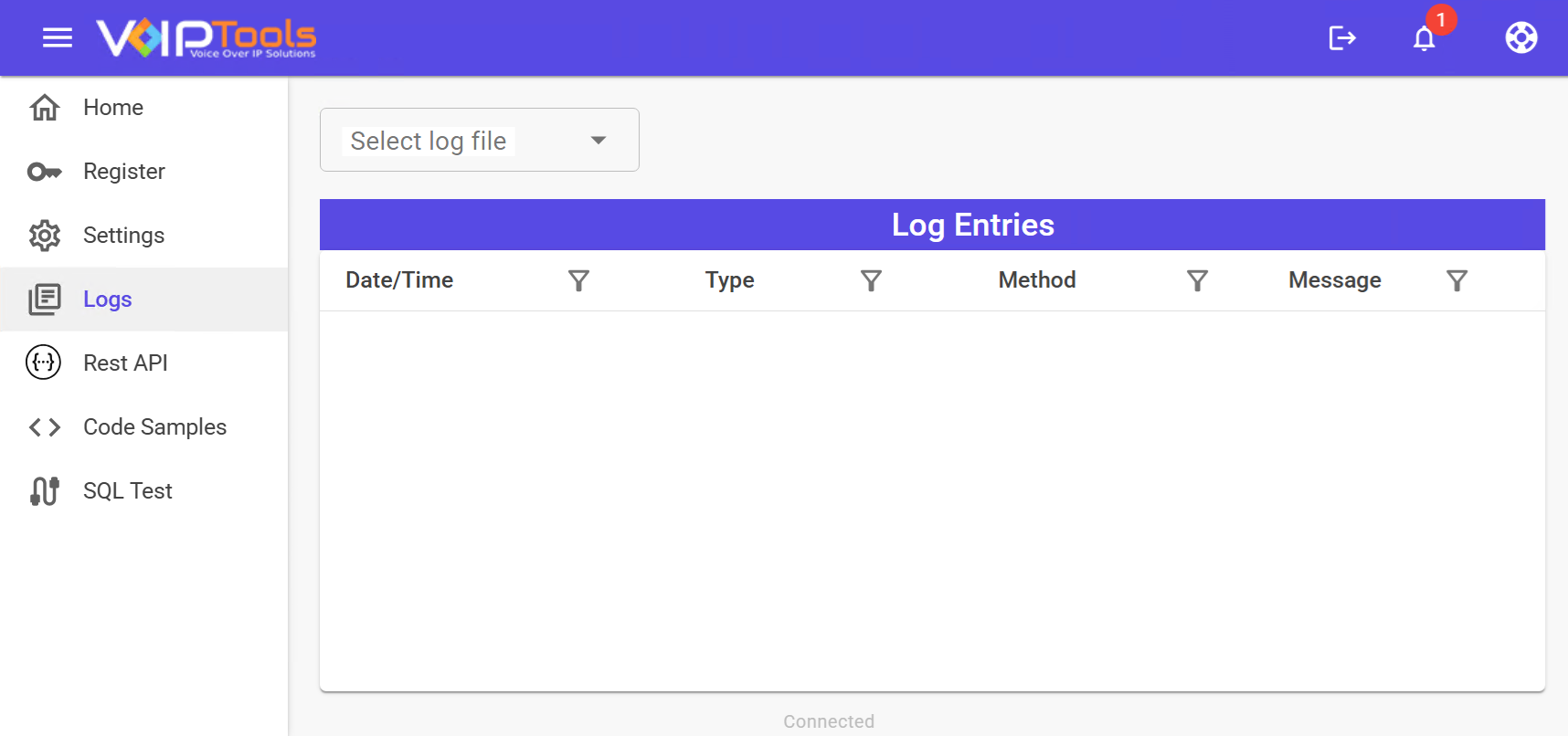Open the SQL Test page
This screenshot has width=1568, height=736.
coord(127,491)
